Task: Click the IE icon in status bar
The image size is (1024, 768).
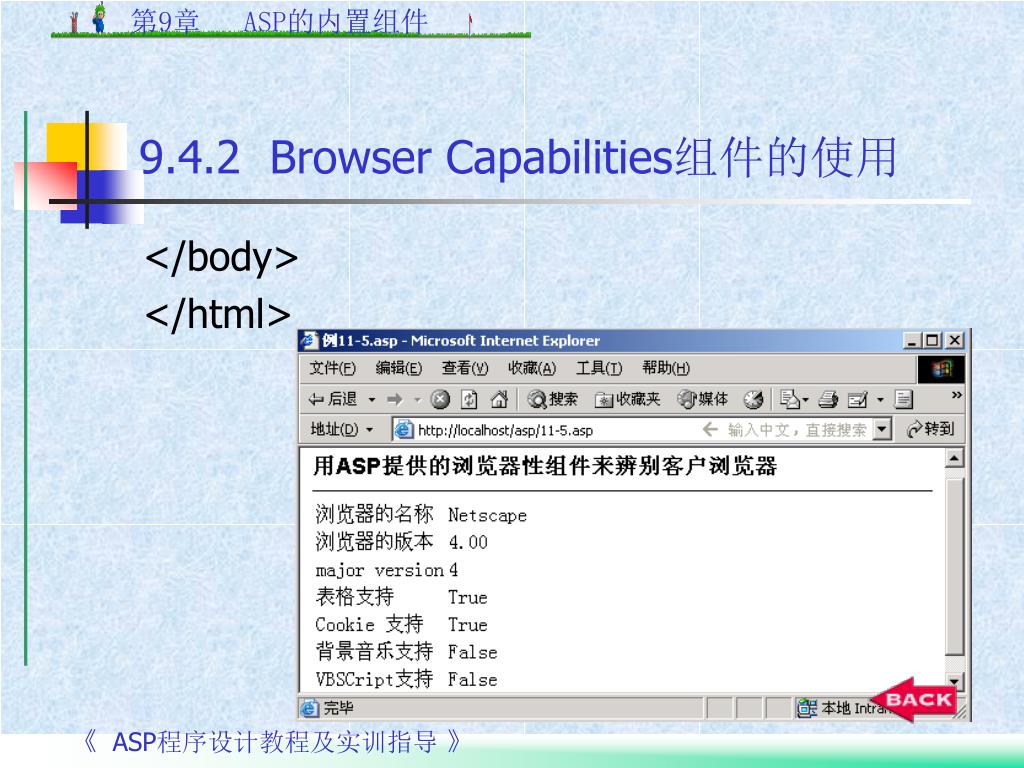Action: tap(310, 708)
